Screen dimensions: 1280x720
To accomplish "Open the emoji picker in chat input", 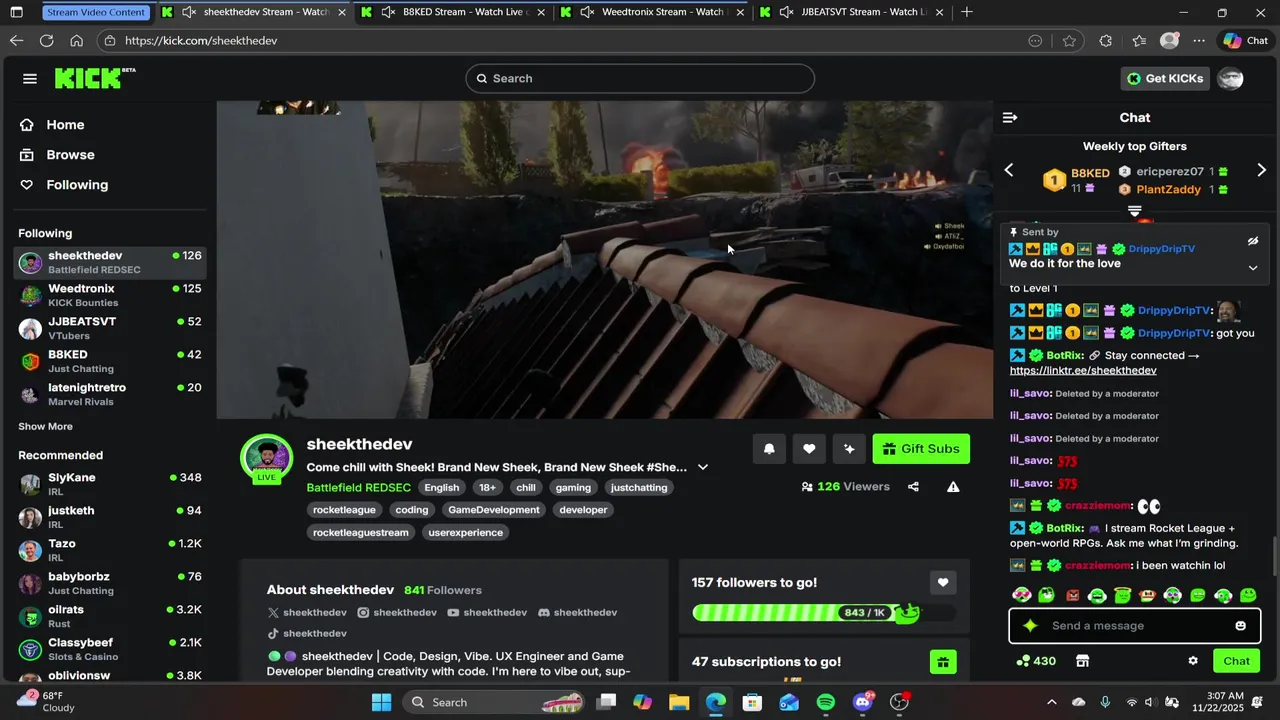I will coord(1240,626).
